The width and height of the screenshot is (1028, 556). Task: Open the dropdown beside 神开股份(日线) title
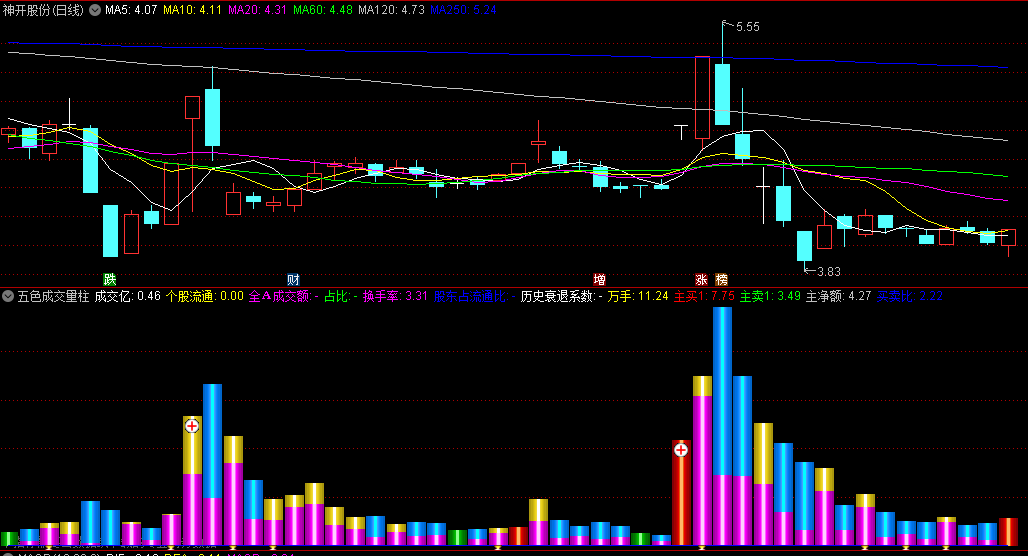[95, 10]
